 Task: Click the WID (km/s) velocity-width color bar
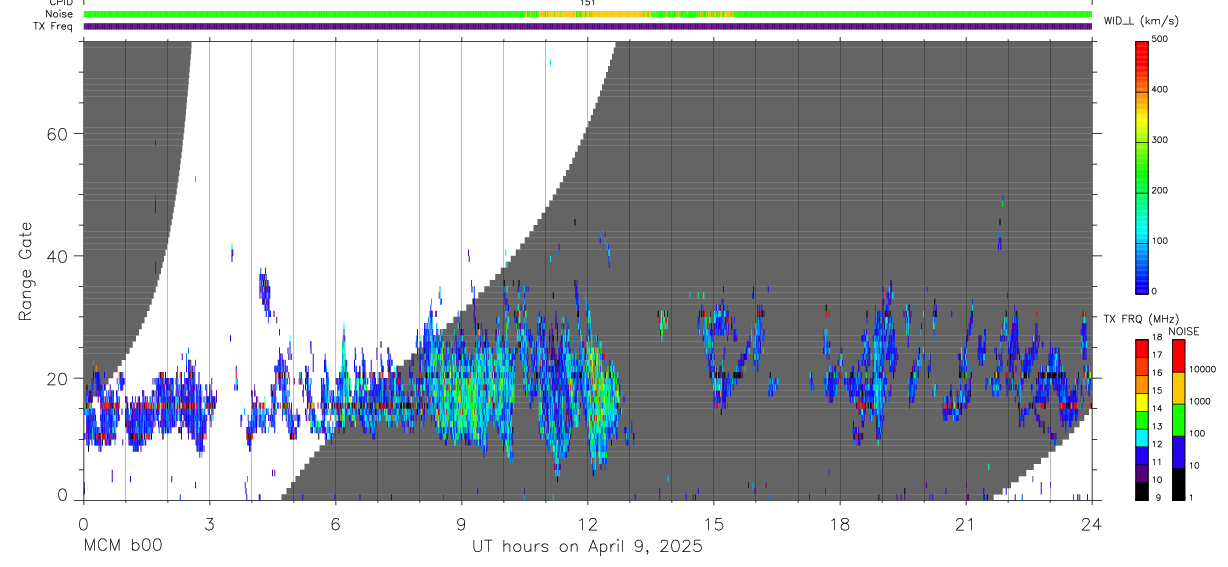1142,166
